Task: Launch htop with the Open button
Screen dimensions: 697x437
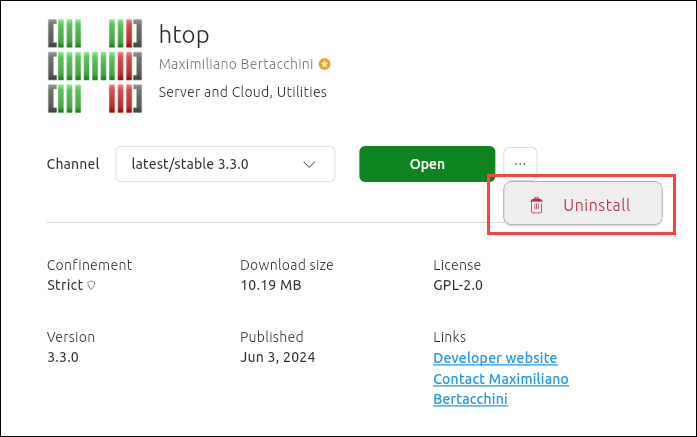Action: (x=427, y=164)
